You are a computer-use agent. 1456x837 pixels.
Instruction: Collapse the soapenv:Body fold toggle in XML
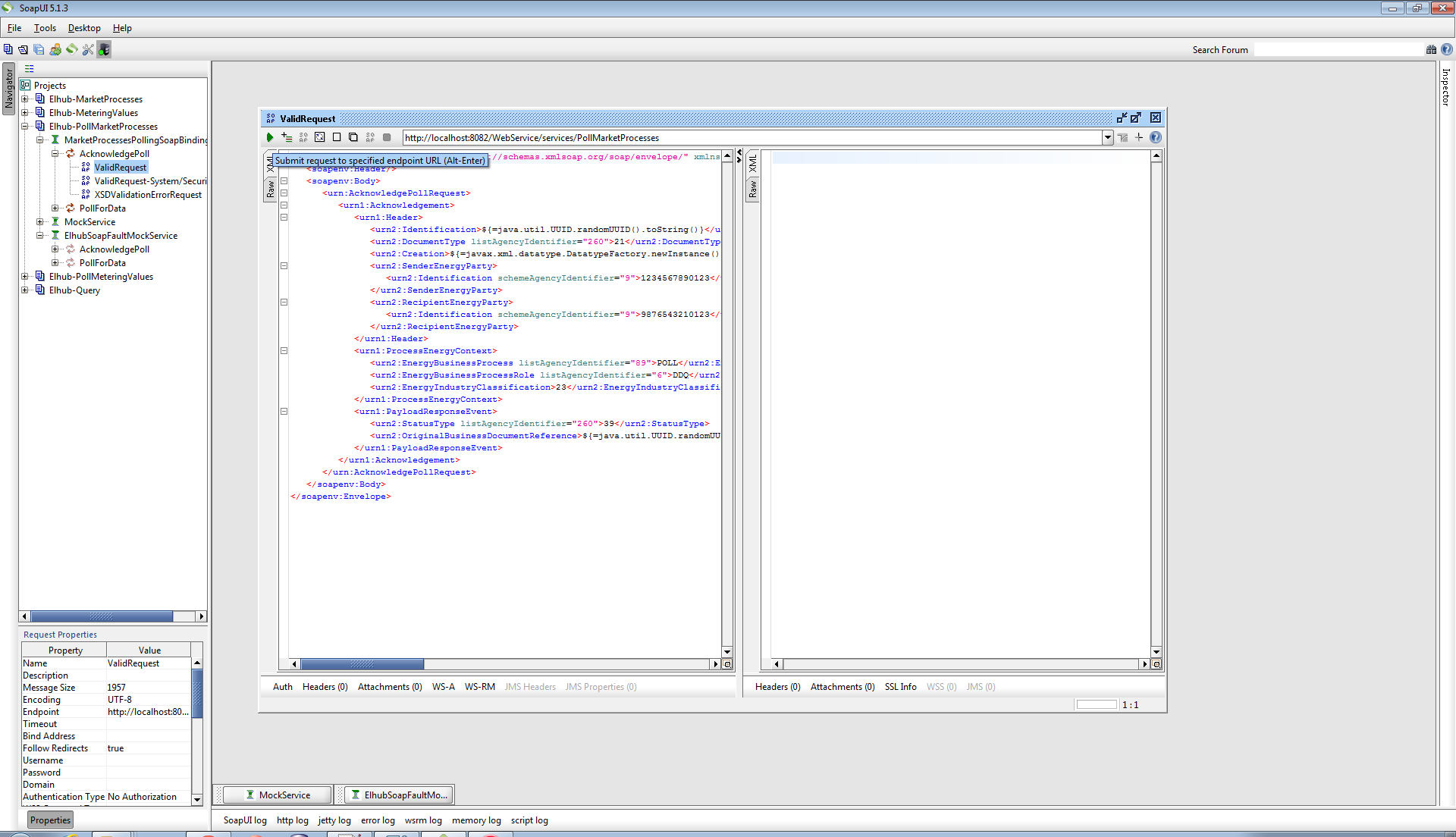(x=284, y=181)
